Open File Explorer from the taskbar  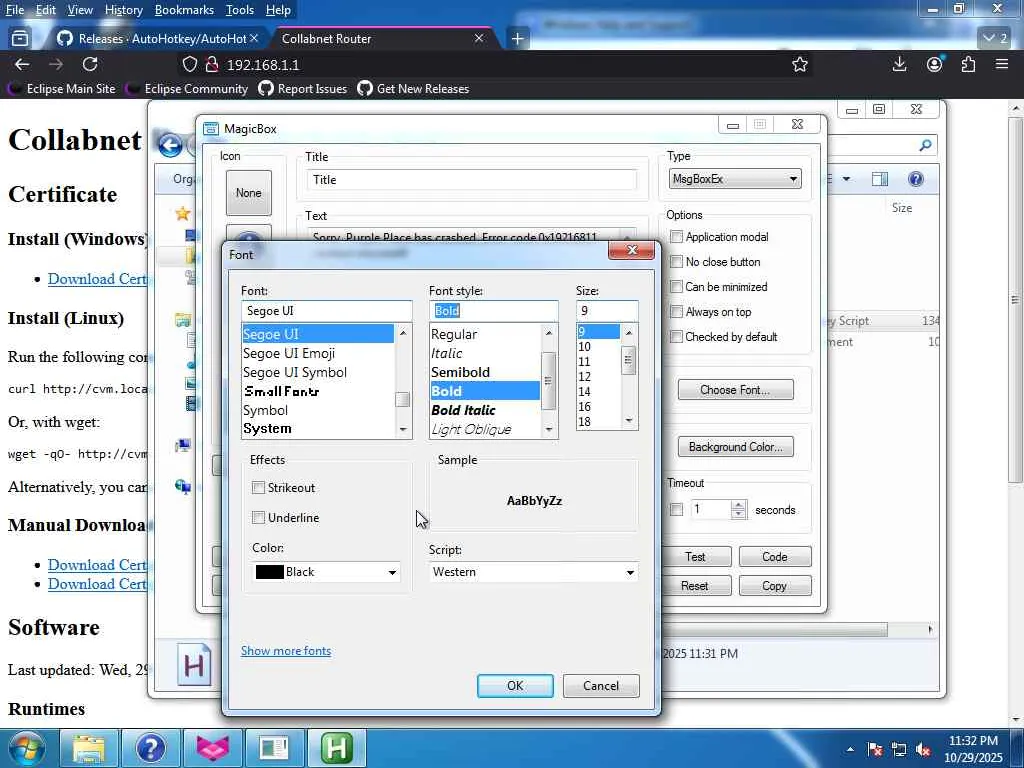[x=88, y=748]
